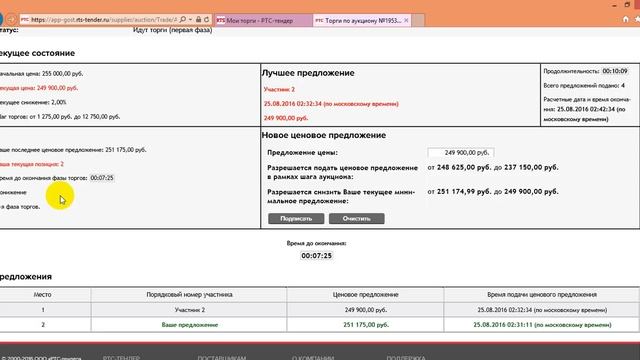
Task: Click the green 'Ваше предложение' table cell
Action: point(190,325)
